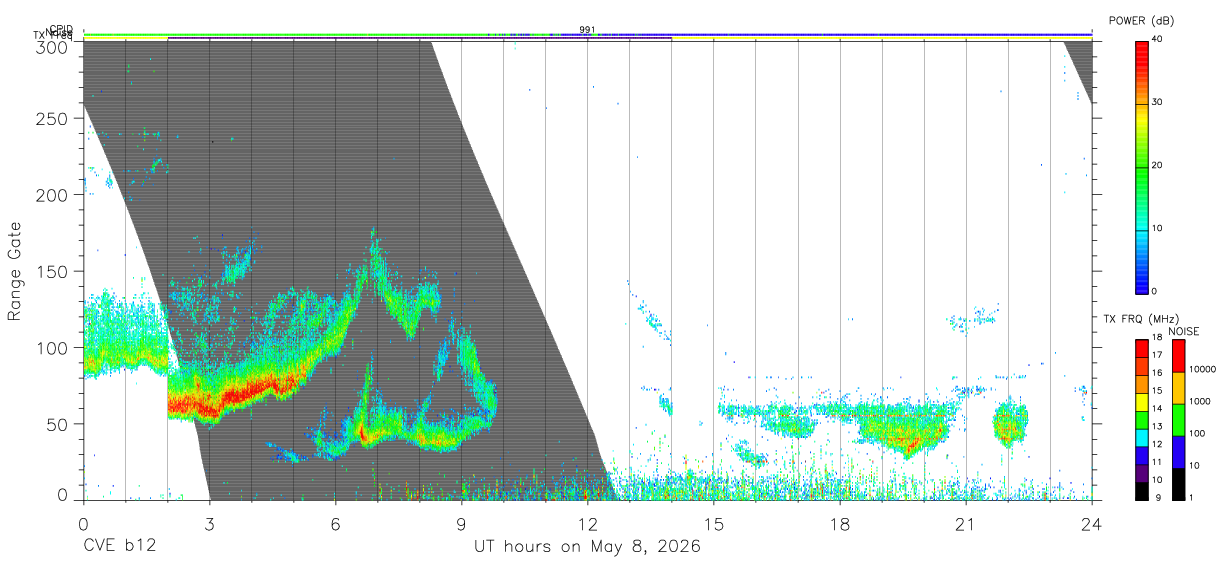Click the 'CVE b12' radar label
Screen dimensions: 1228x567
pos(119,547)
